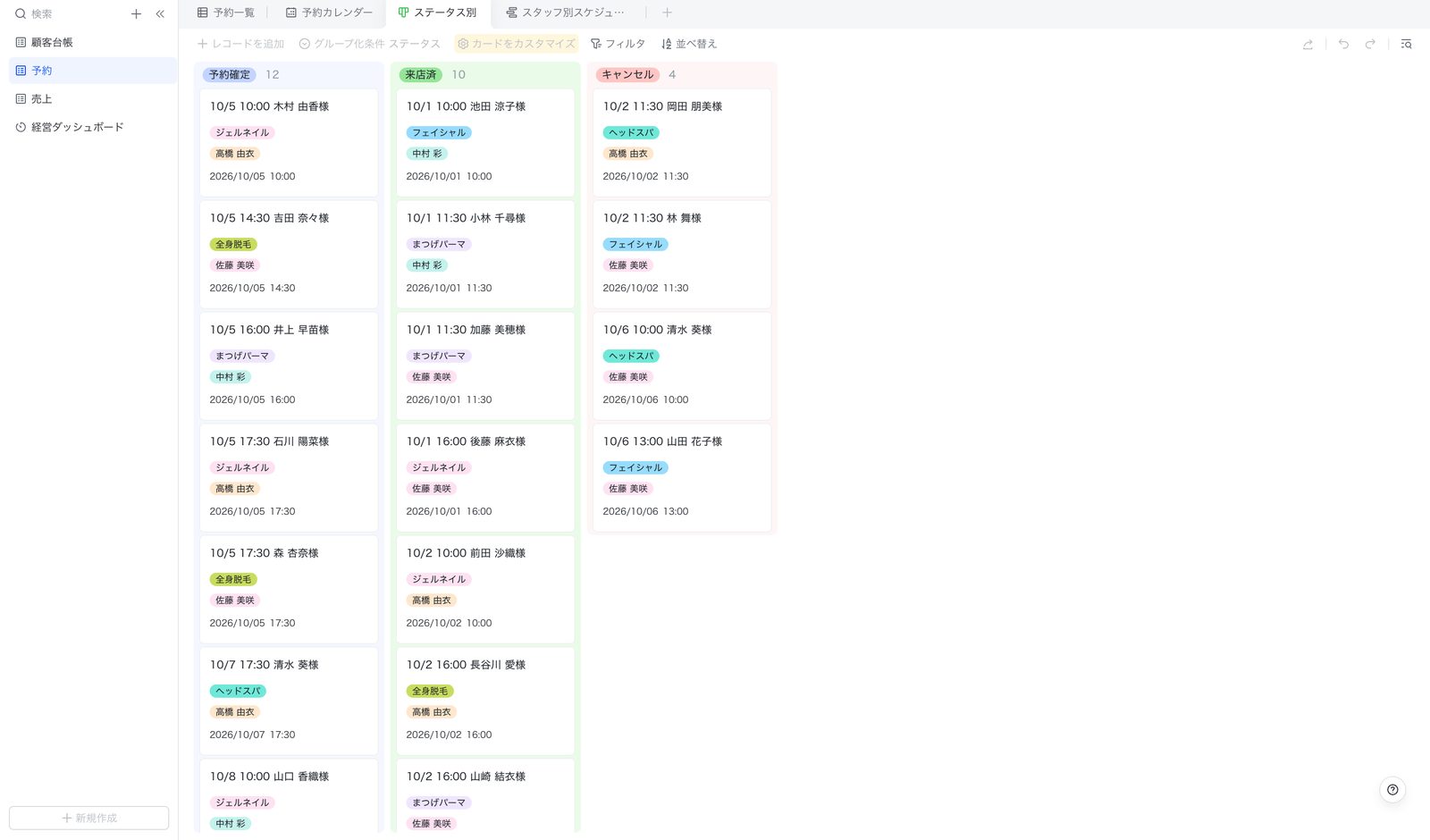Open help question mark button
1430x840 pixels.
pyautogui.click(x=1392, y=789)
